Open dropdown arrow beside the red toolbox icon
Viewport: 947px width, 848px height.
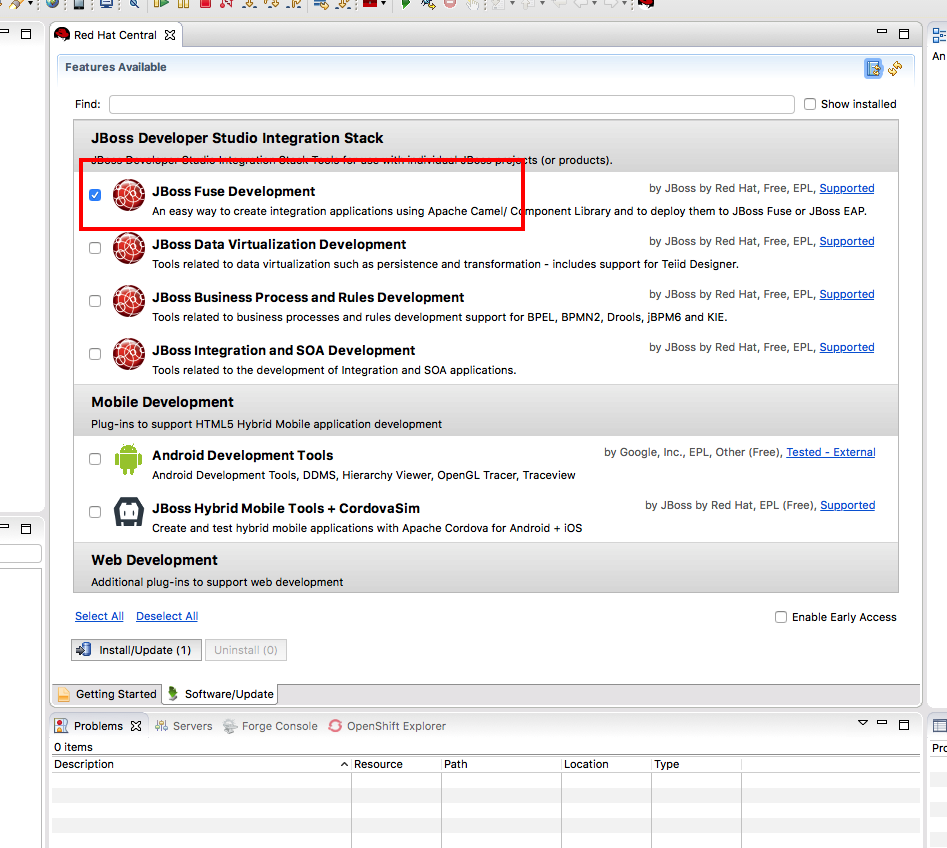pyautogui.click(x=384, y=4)
